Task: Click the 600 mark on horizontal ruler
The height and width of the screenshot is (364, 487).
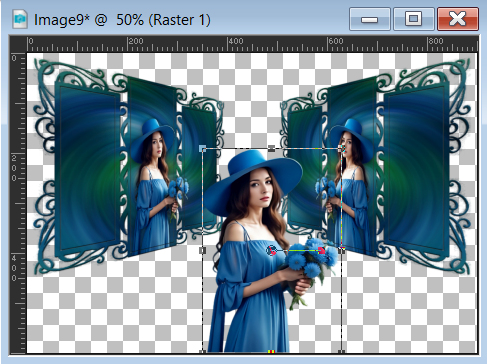Action: (336, 41)
